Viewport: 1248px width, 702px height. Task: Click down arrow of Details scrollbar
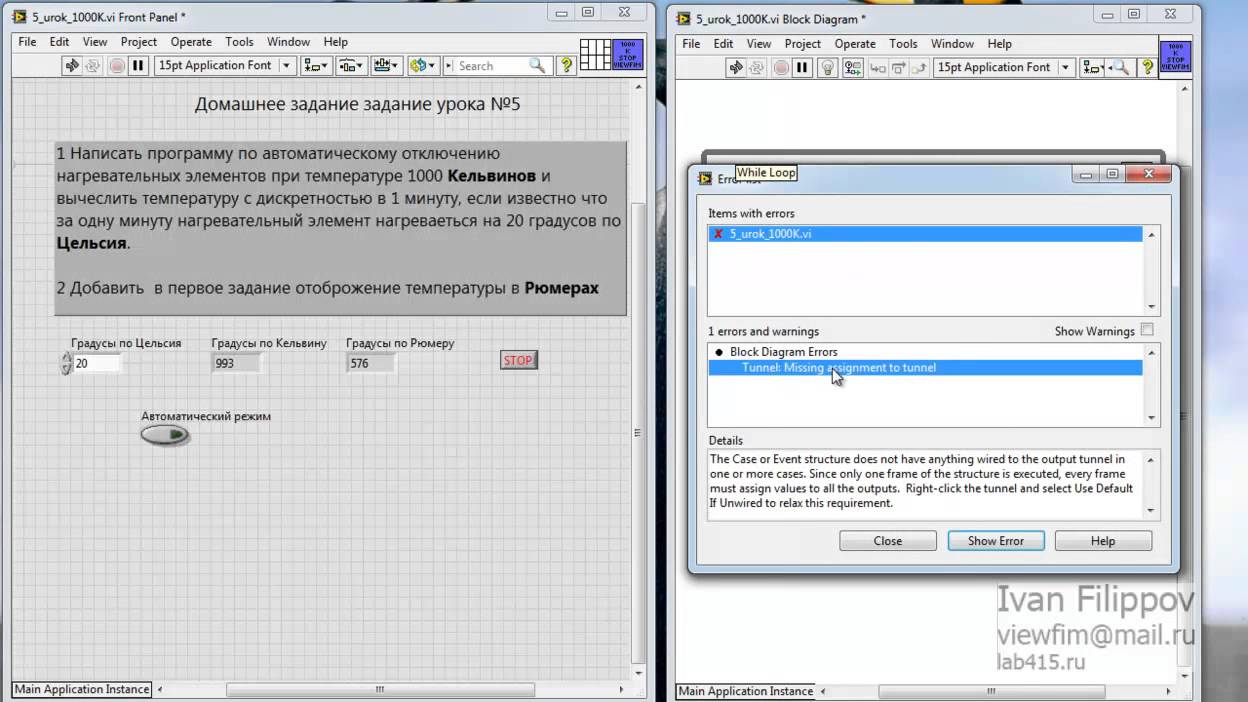click(x=1151, y=511)
